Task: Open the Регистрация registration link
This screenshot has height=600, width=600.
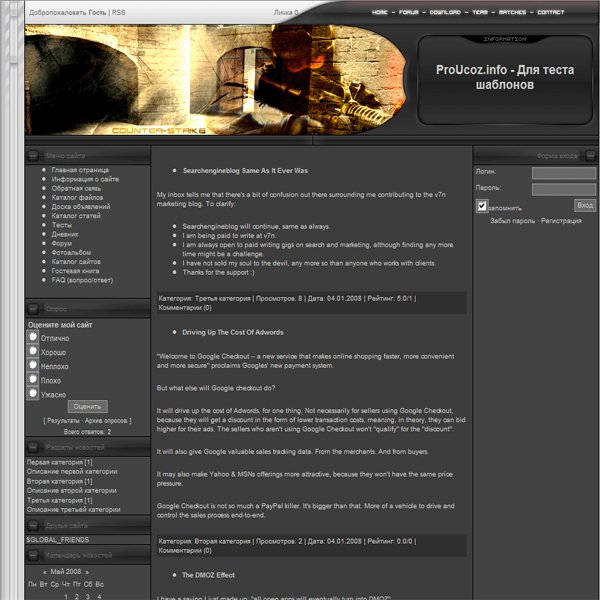Action: pyautogui.click(x=568, y=221)
